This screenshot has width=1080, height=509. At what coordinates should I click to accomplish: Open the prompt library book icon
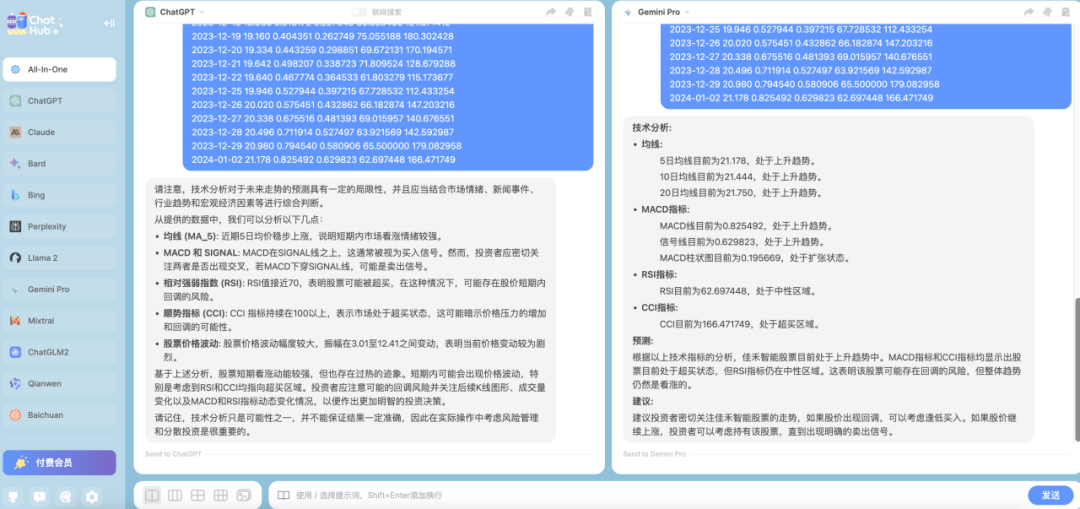(283, 495)
